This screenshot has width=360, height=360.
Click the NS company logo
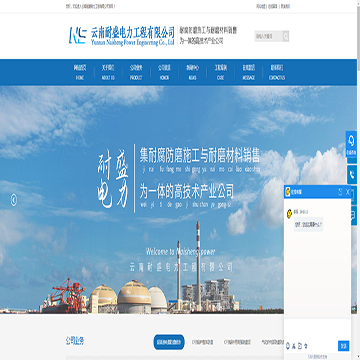tap(78, 35)
